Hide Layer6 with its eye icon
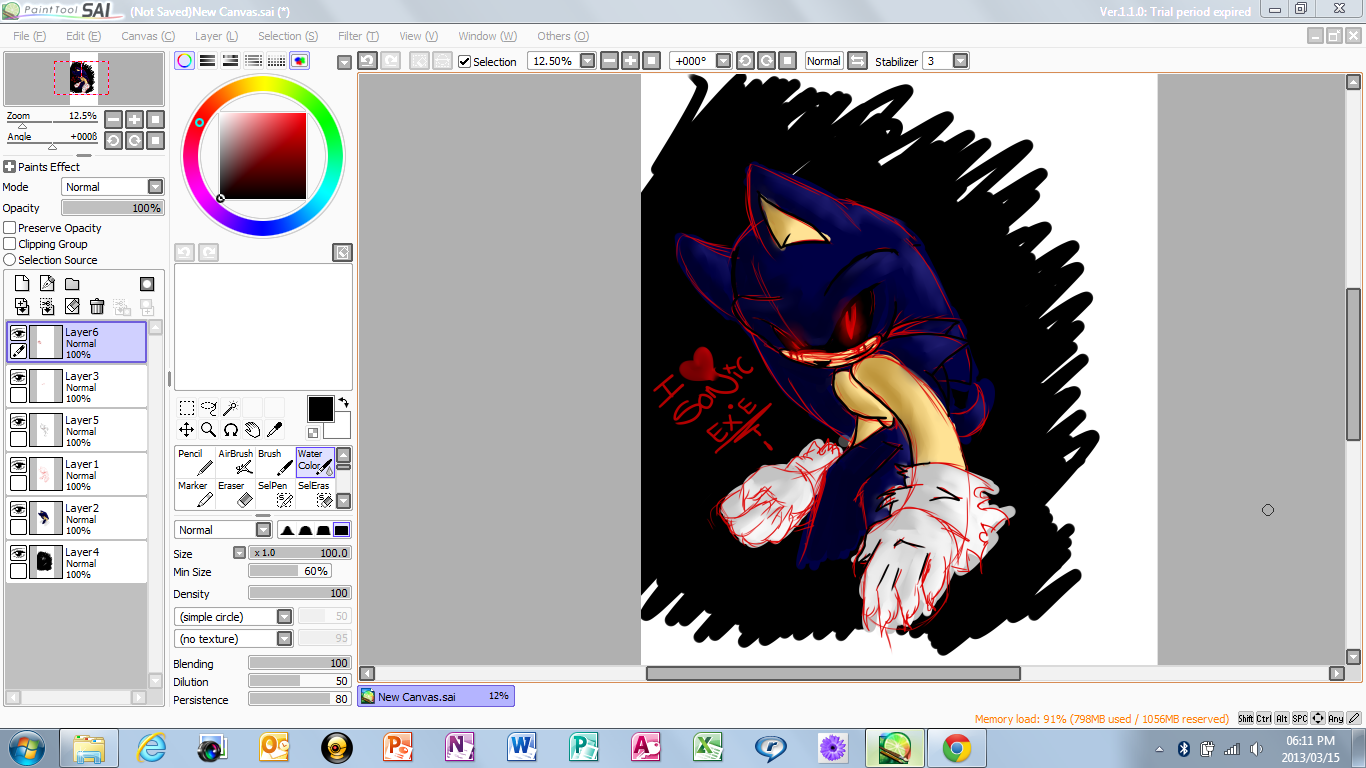Image resolution: width=1366 pixels, height=768 pixels. pos(18,333)
